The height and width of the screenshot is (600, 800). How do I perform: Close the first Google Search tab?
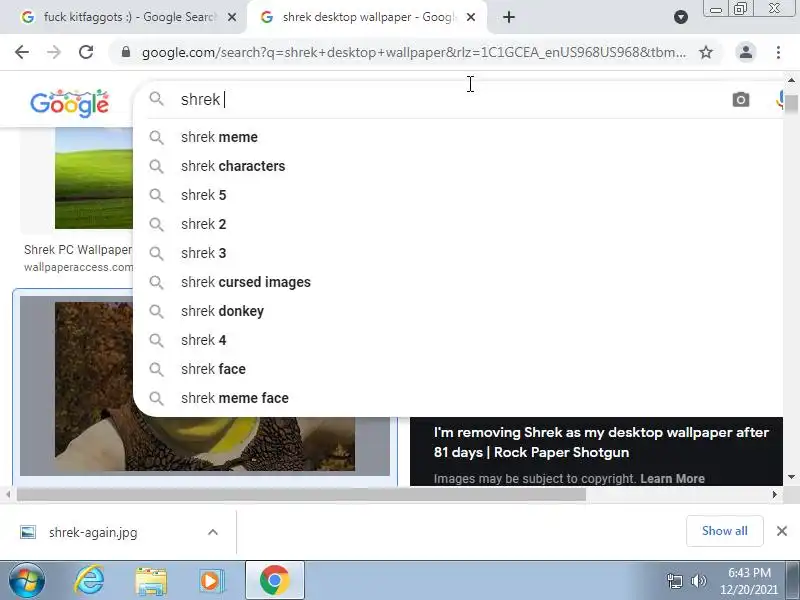click(x=232, y=17)
